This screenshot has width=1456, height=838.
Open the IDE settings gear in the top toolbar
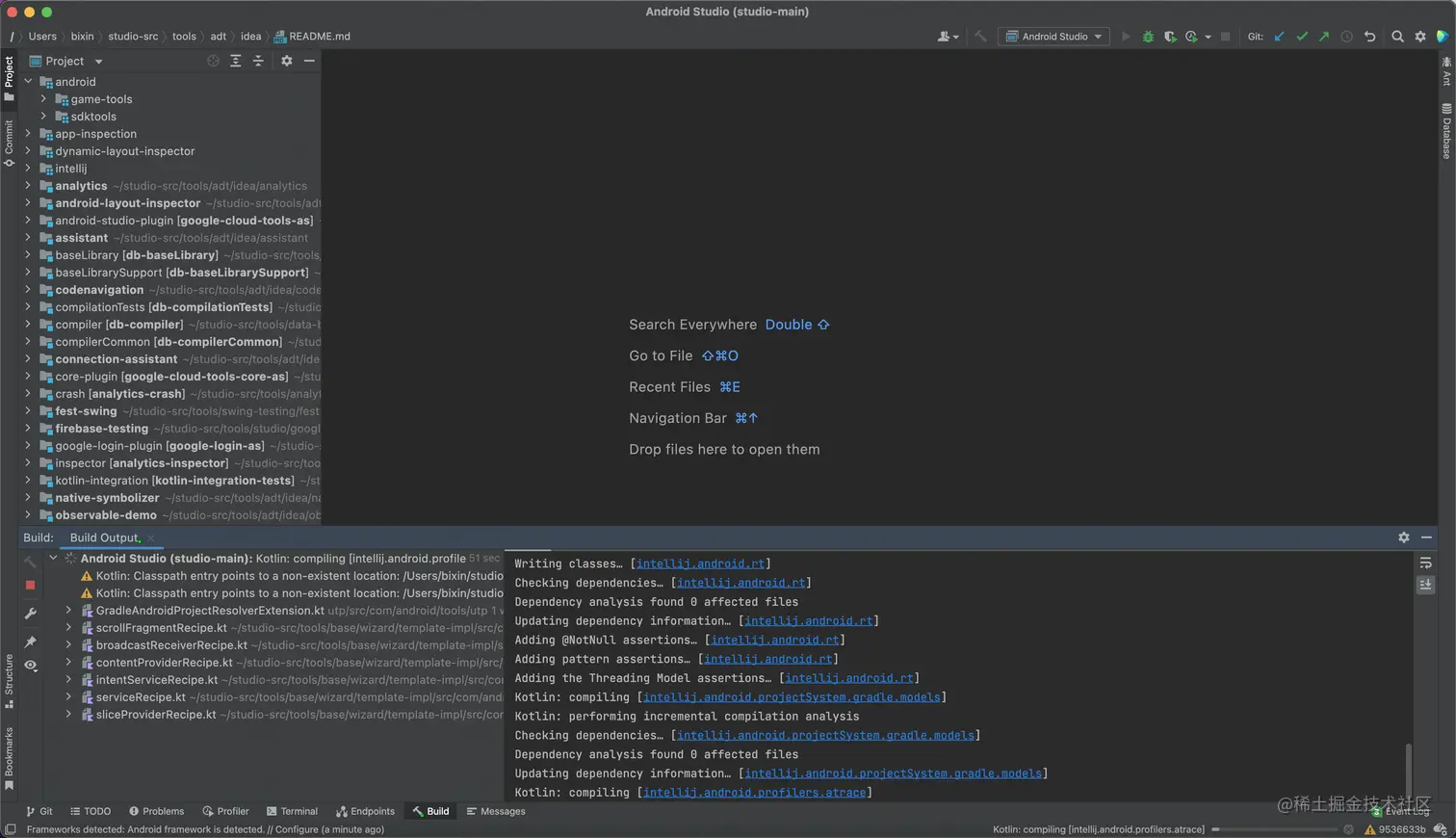click(1420, 37)
